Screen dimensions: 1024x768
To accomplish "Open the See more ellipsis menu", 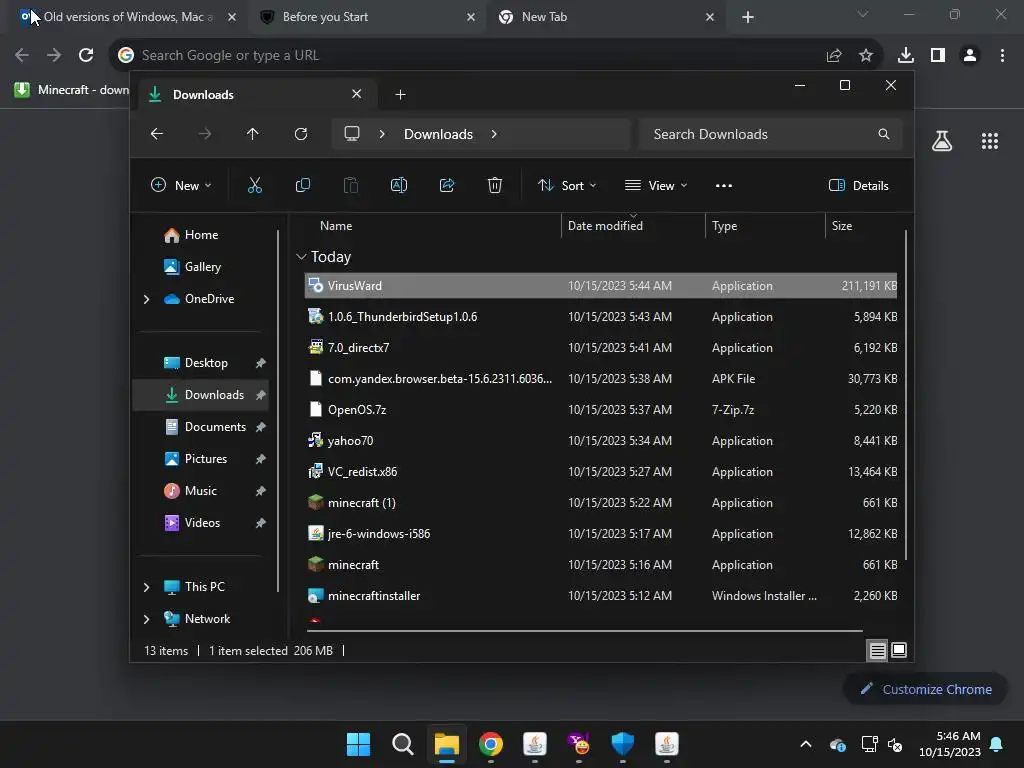I will click(724, 185).
